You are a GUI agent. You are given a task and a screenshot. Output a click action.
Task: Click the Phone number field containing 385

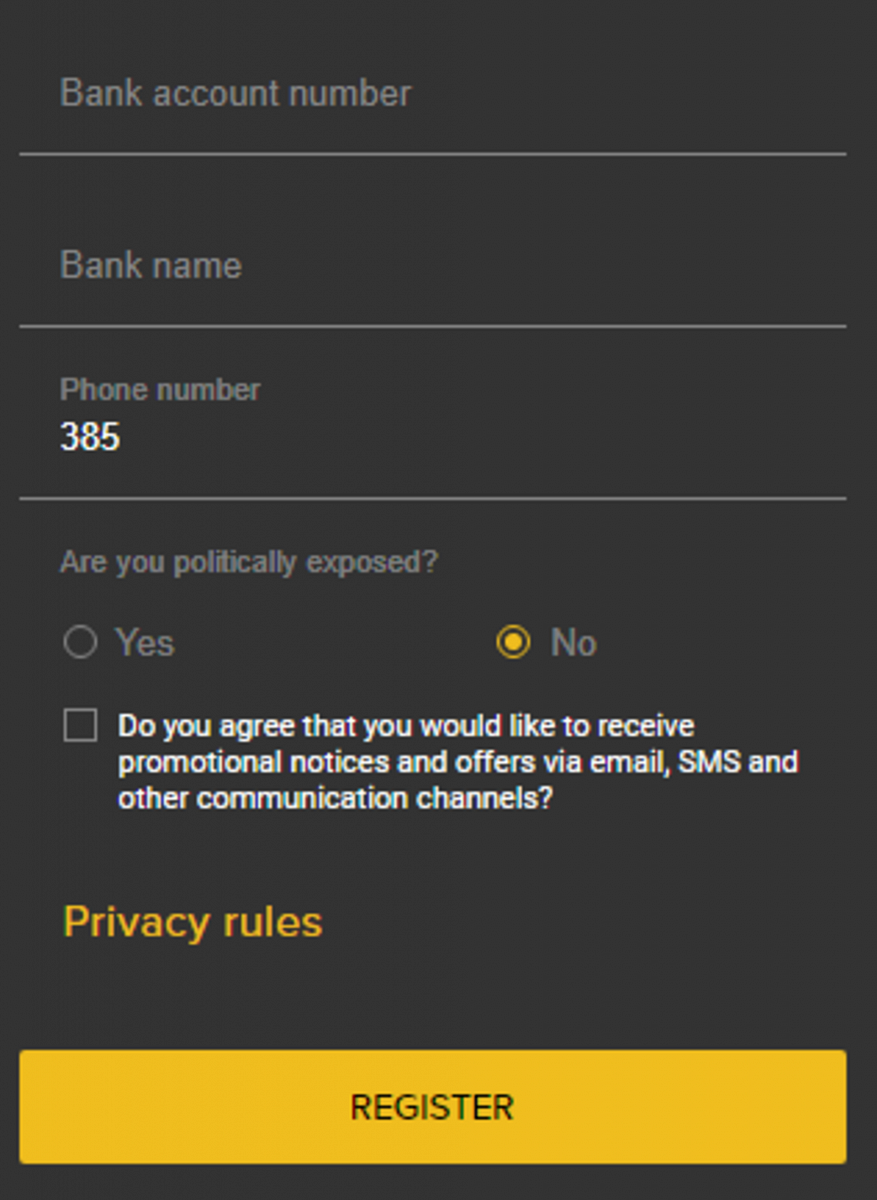(430, 438)
